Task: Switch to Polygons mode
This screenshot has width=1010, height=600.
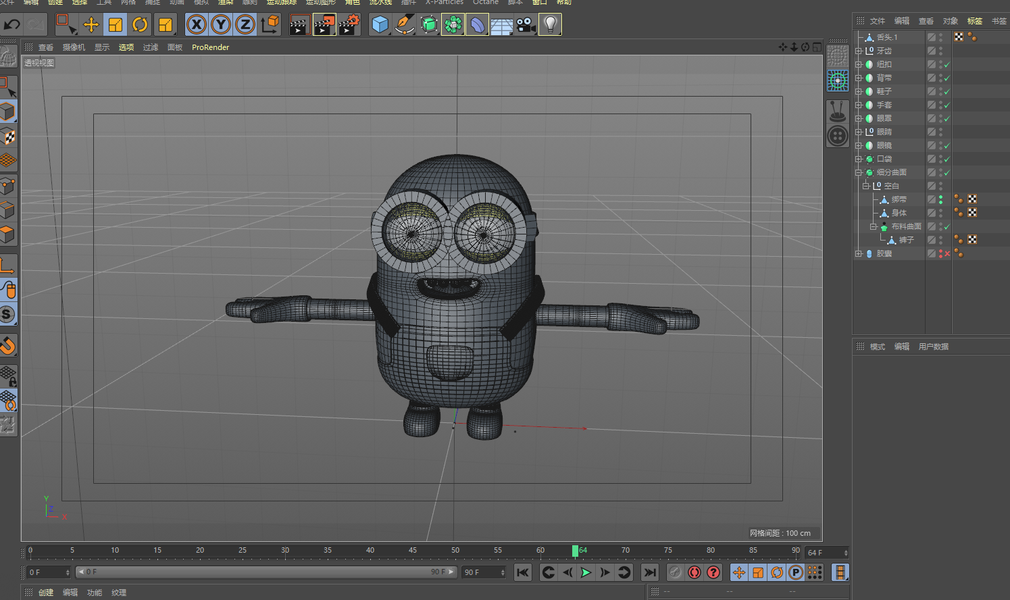Action: [7, 234]
